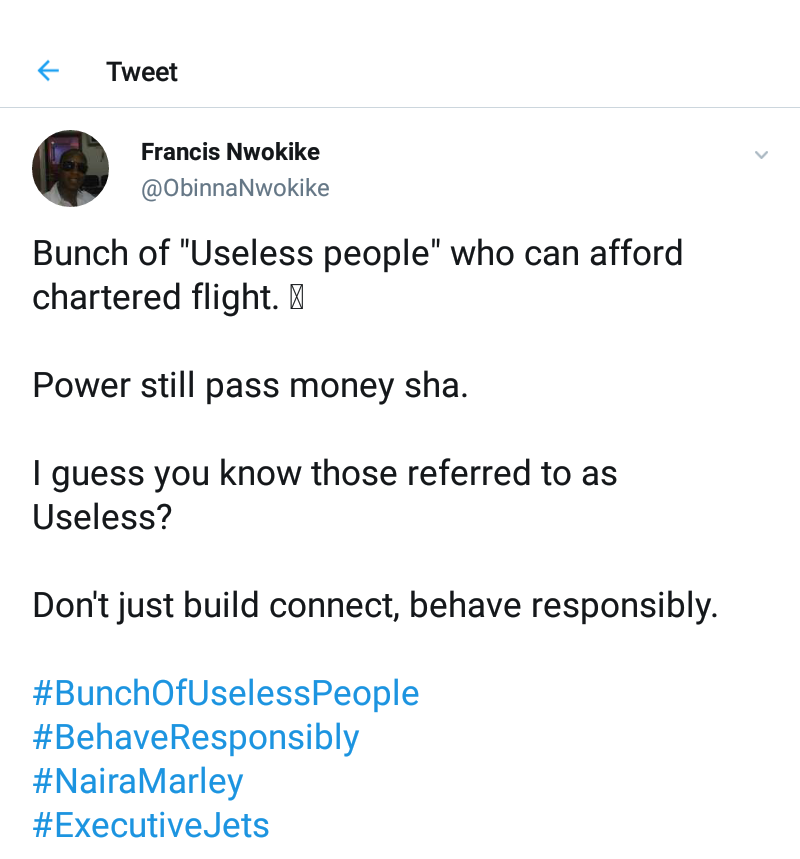Open the #BunchOfUselessPeople hashtag

(226, 693)
